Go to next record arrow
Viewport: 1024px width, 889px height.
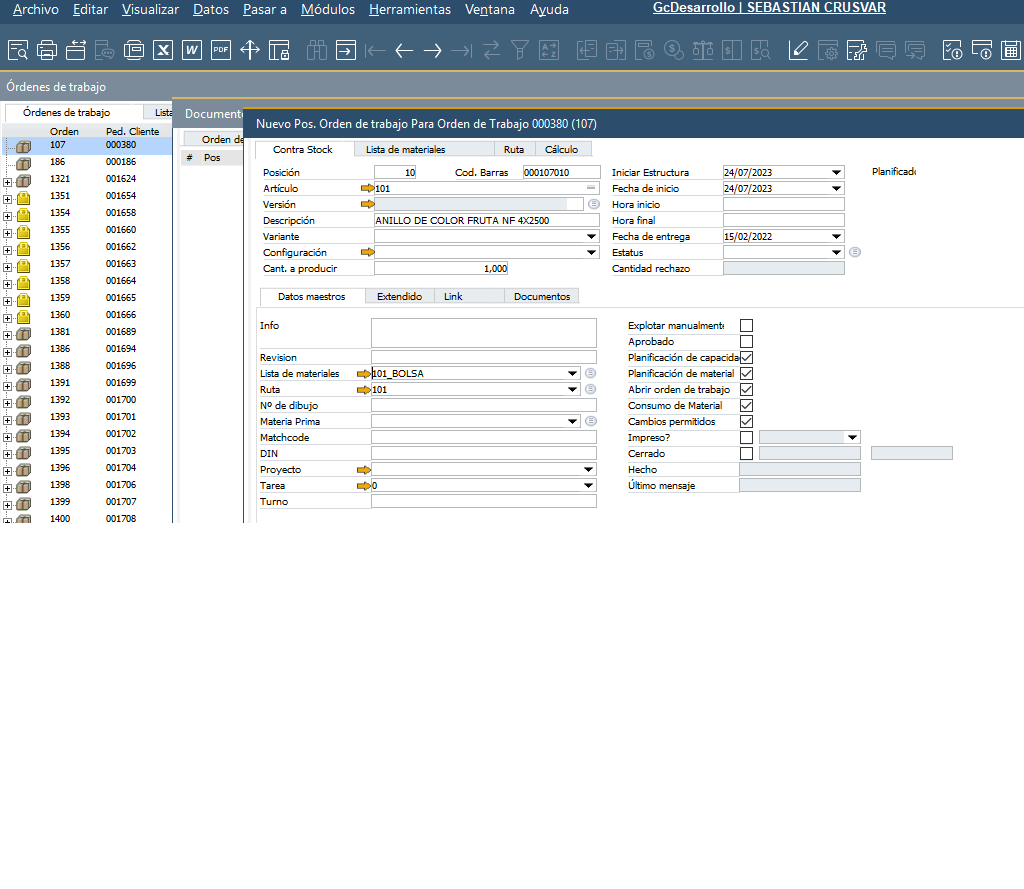[432, 50]
